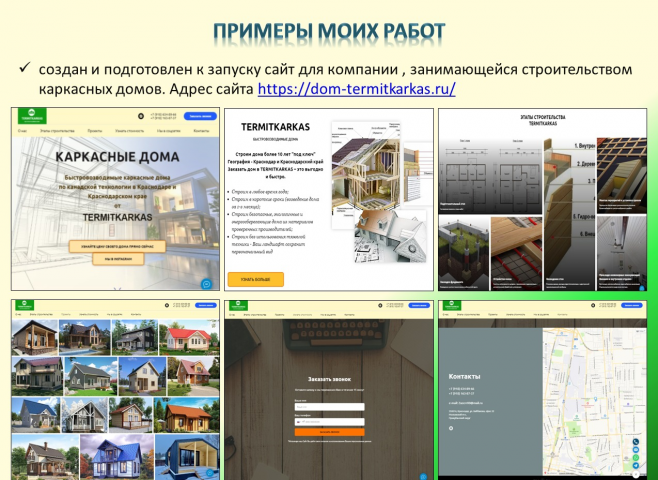The height and width of the screenshot is (480, 658).
Task: Click Instagram icon in hero screenshot header
Action: click(x=141, y=116)
